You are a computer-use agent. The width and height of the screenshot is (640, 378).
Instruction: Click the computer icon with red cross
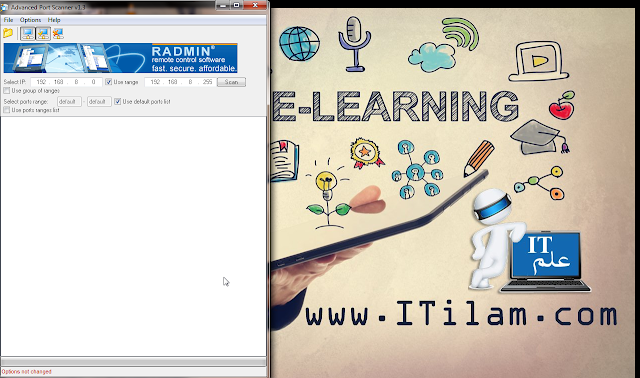point(58,33)
